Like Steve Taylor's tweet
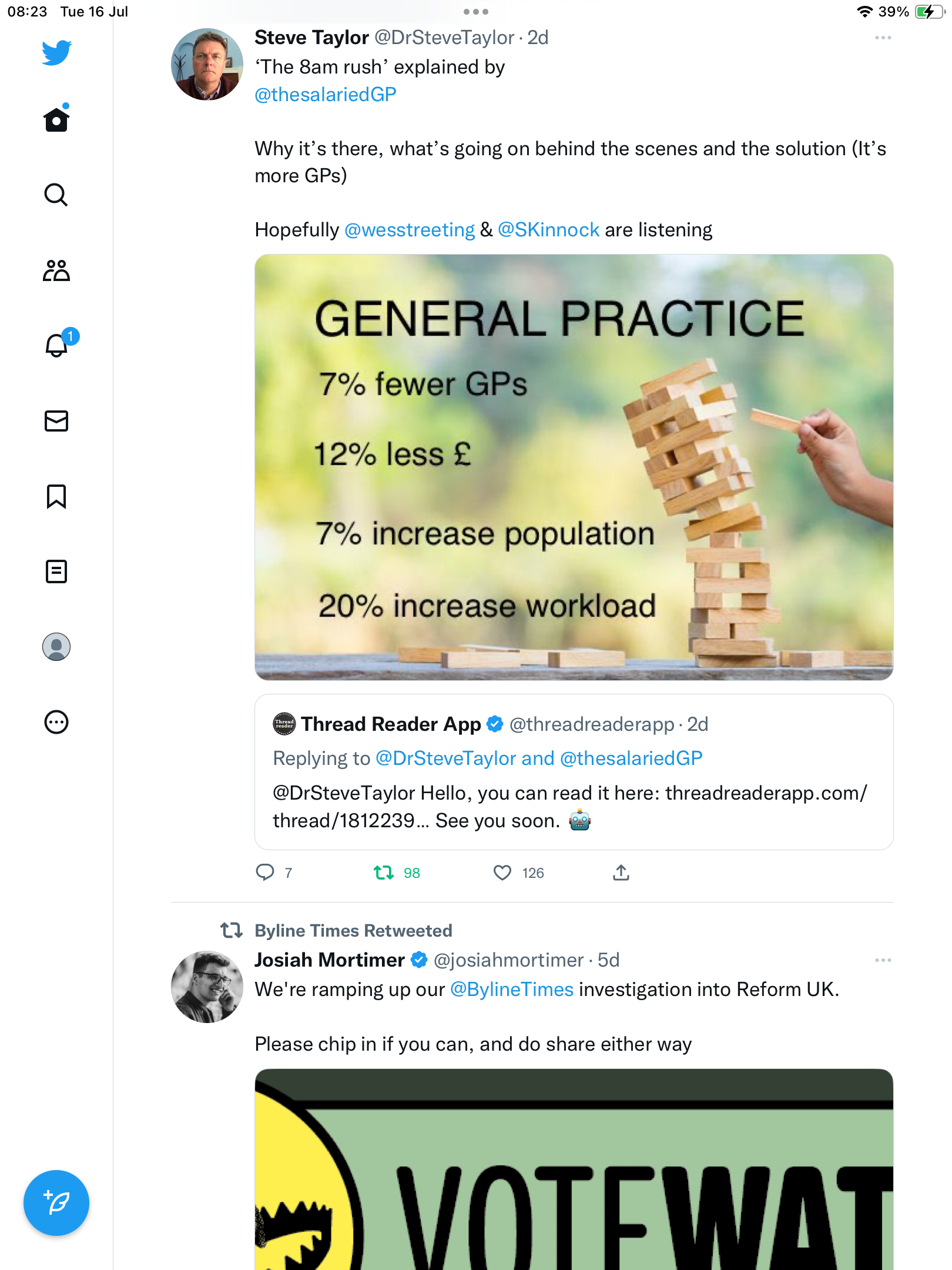The image size is (952, 1270). pyautogui.click(x=502, y=873)
